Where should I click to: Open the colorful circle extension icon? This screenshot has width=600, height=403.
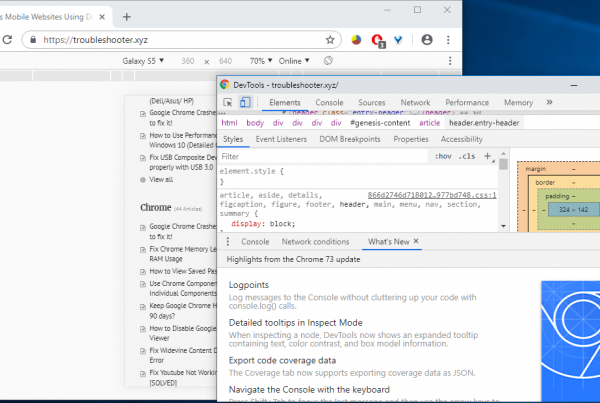356,39
